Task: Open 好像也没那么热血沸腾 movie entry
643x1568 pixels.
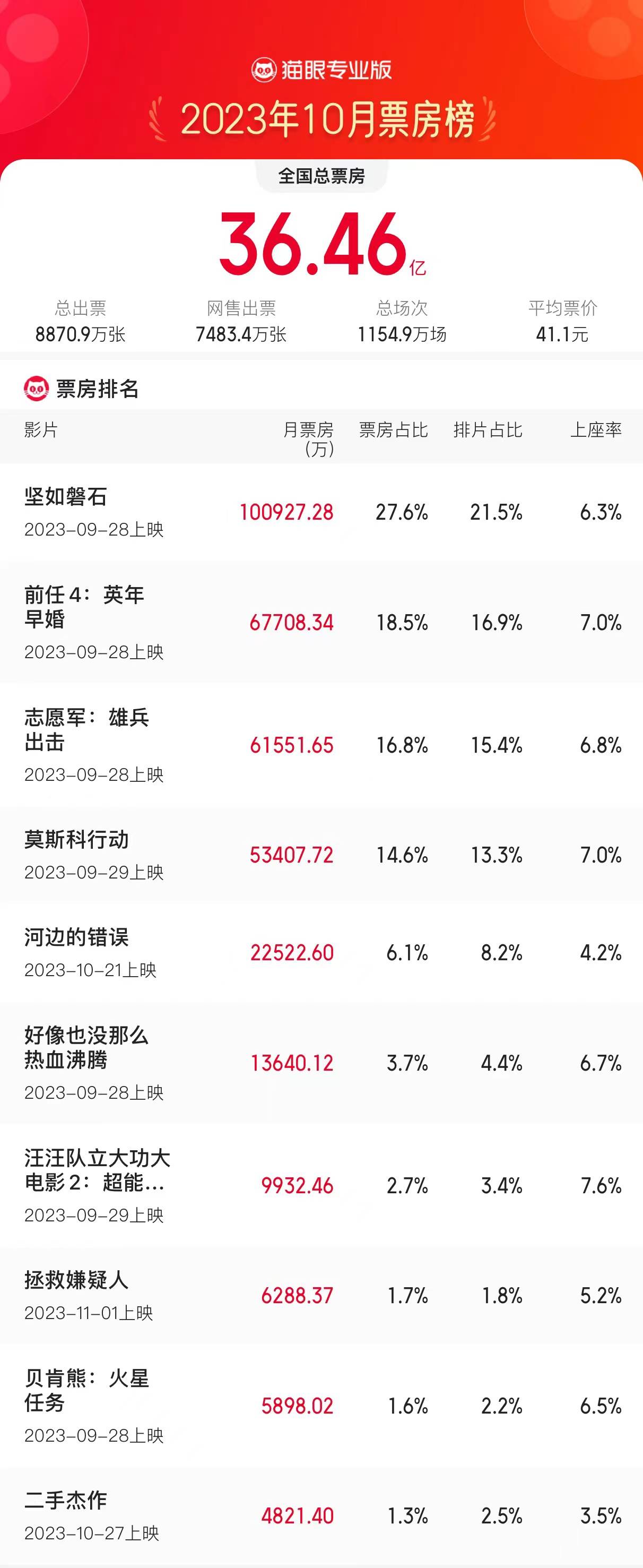Action: click(86, 1047)
